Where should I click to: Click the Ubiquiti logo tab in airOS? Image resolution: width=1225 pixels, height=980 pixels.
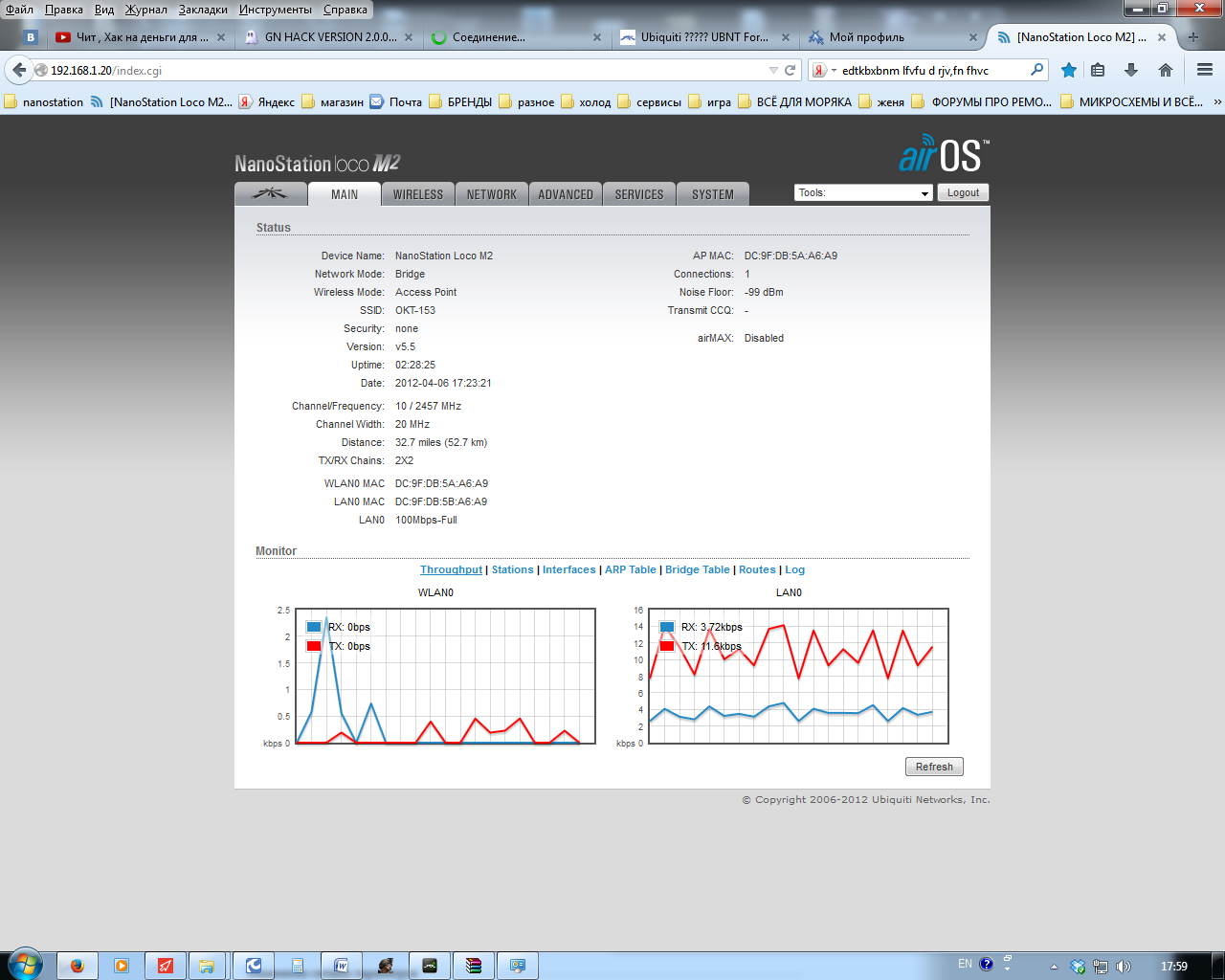click(x=270, y=194)
